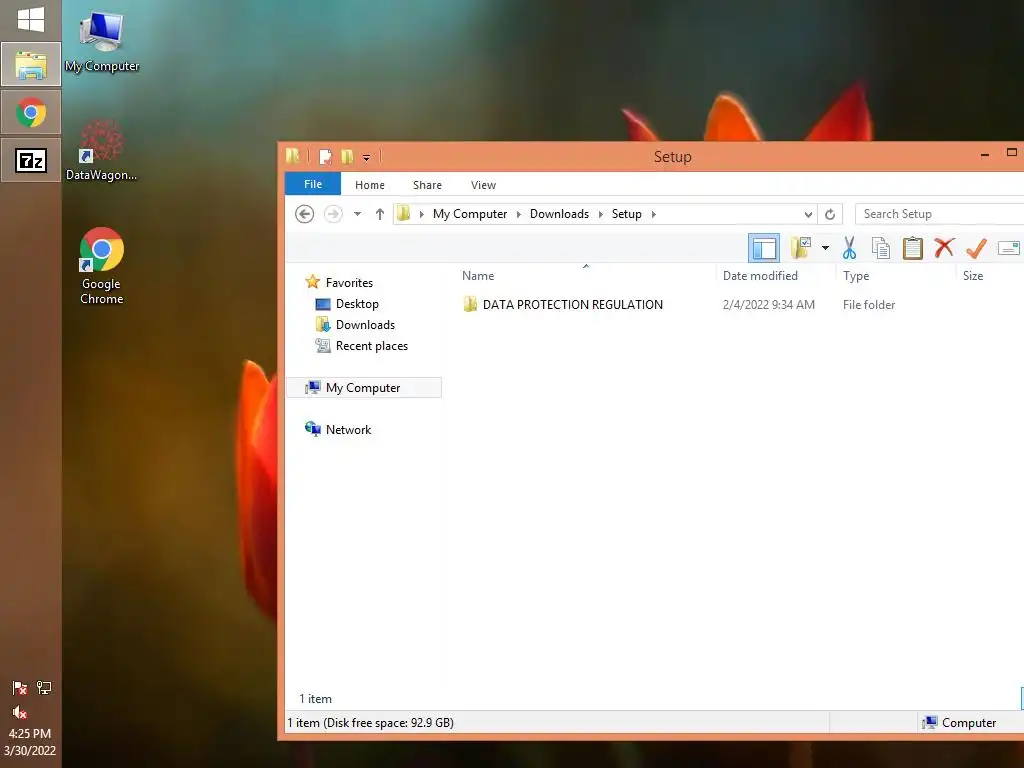Viewport: 1024px width, 768px height.
Task: Open the Windows Start button
Action: point(31,19)
